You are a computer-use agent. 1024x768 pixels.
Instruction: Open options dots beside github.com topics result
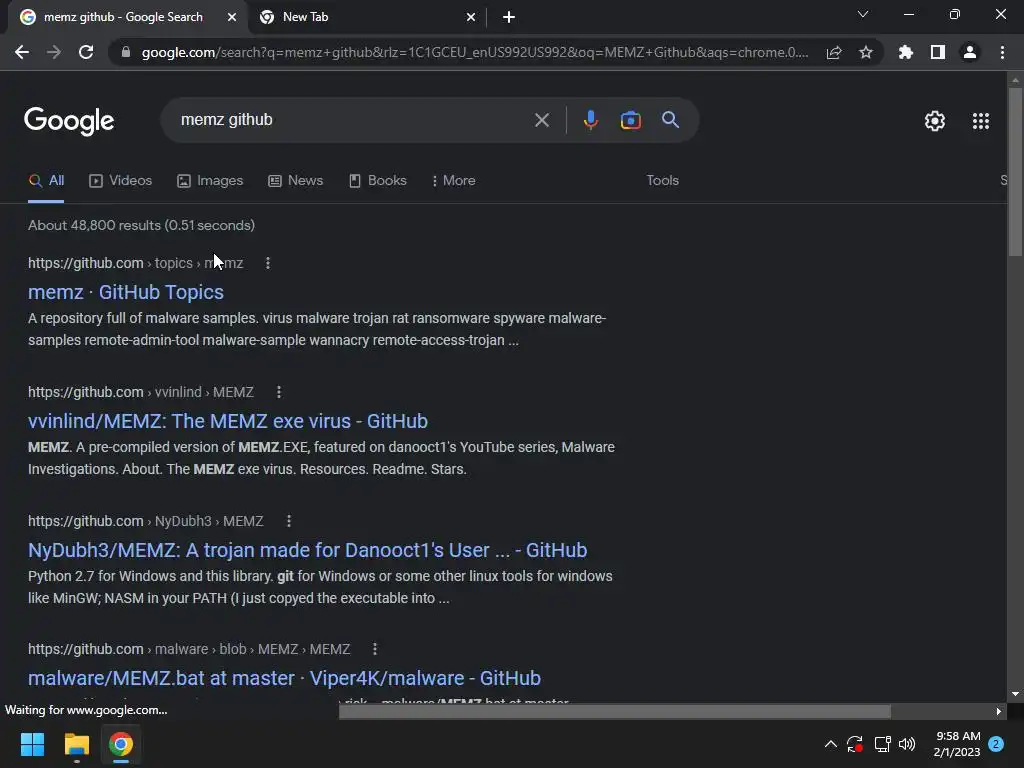click(x=268, y=263)
